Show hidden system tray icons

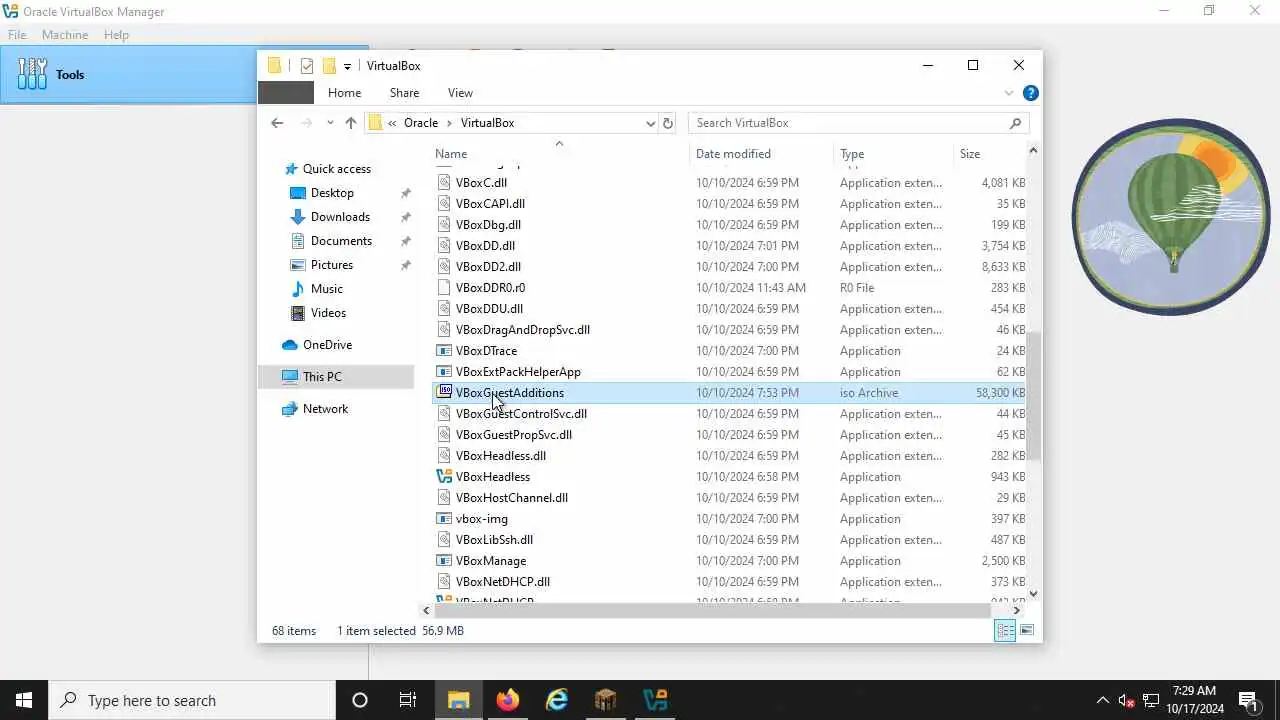click(1103, 700)
